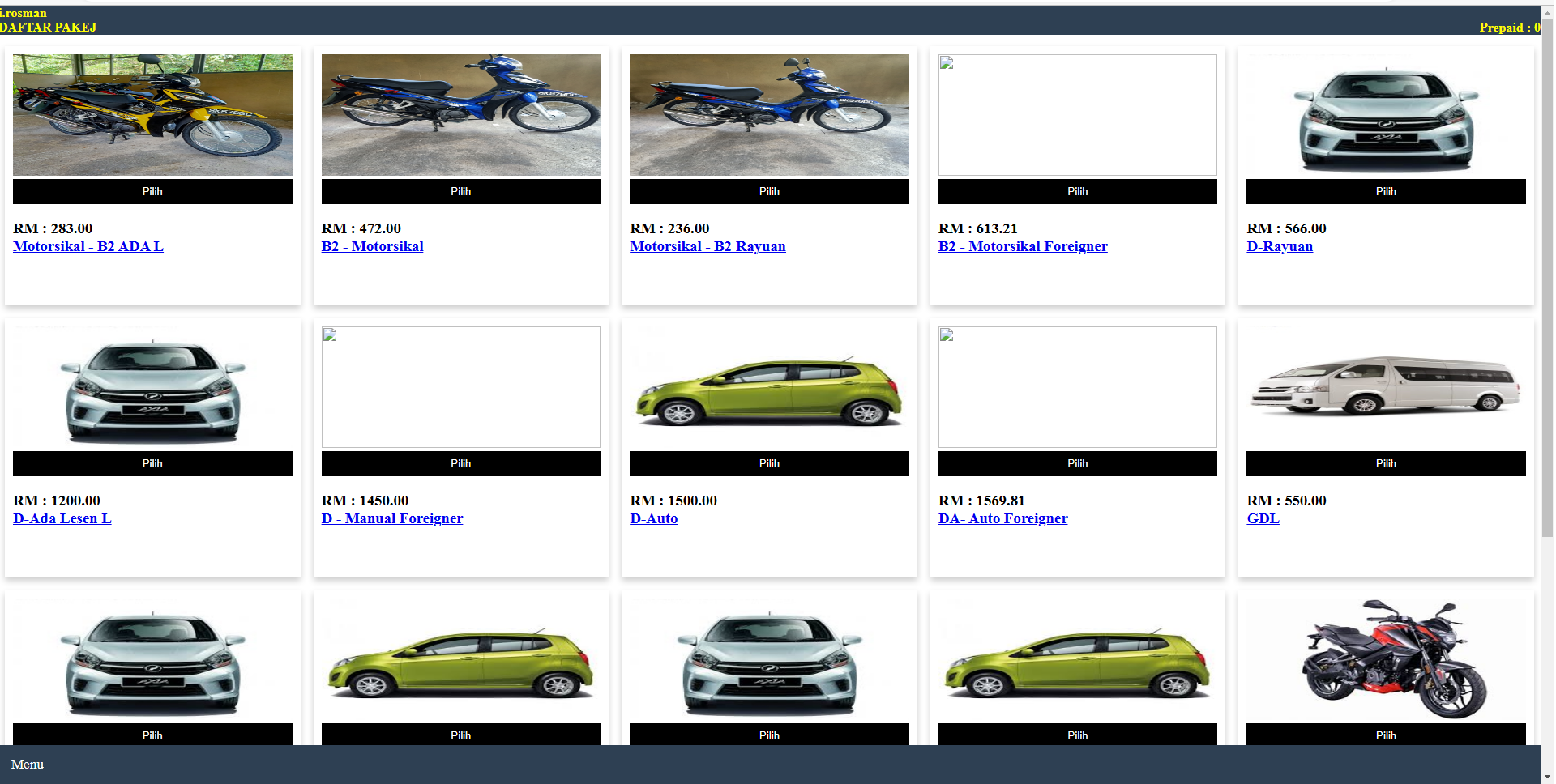1556x784 pixels.
Task: Click the DAFTAR PAKEJ header title
Action: (49, 28)
